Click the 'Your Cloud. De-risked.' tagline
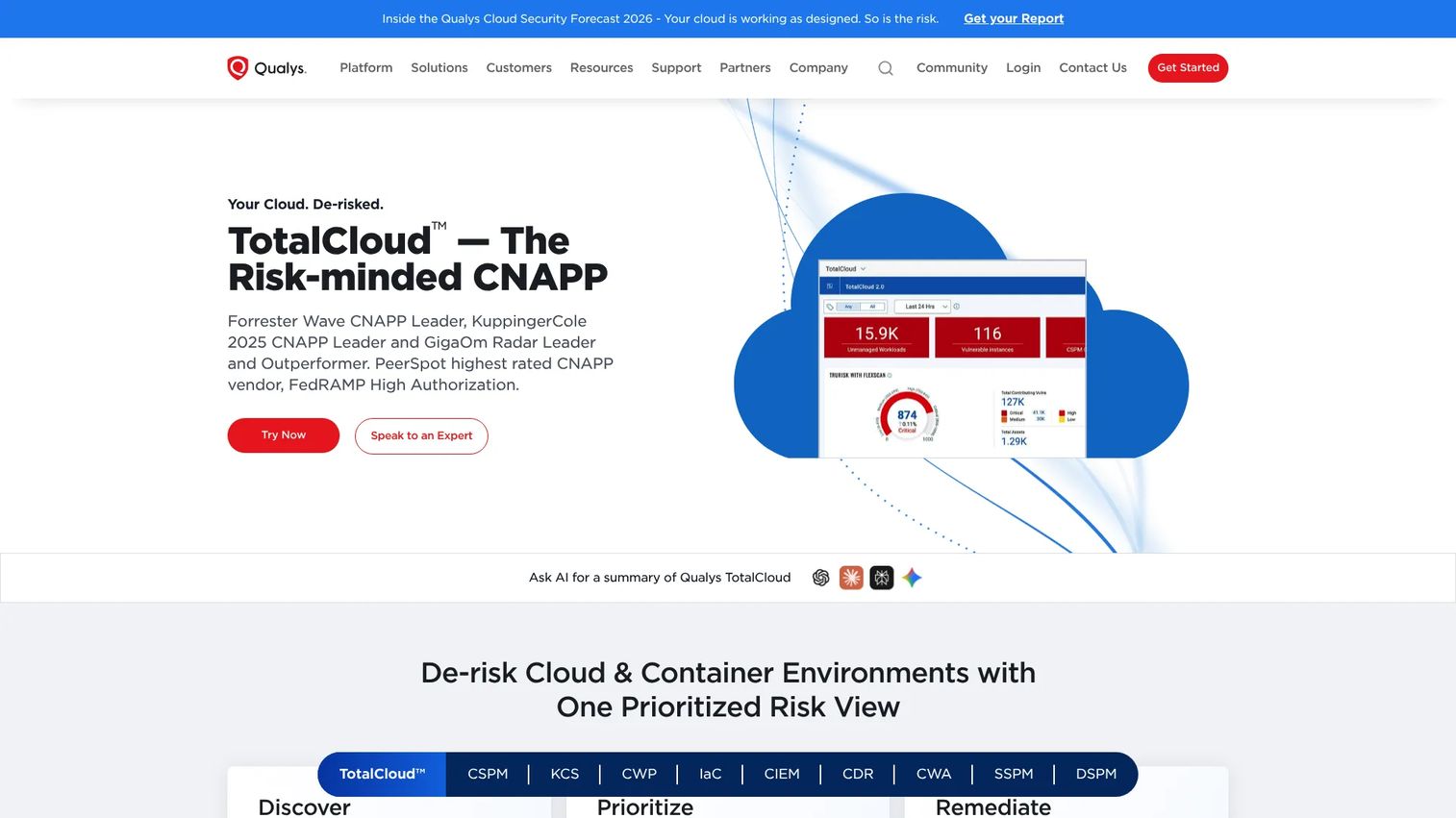 306,204
